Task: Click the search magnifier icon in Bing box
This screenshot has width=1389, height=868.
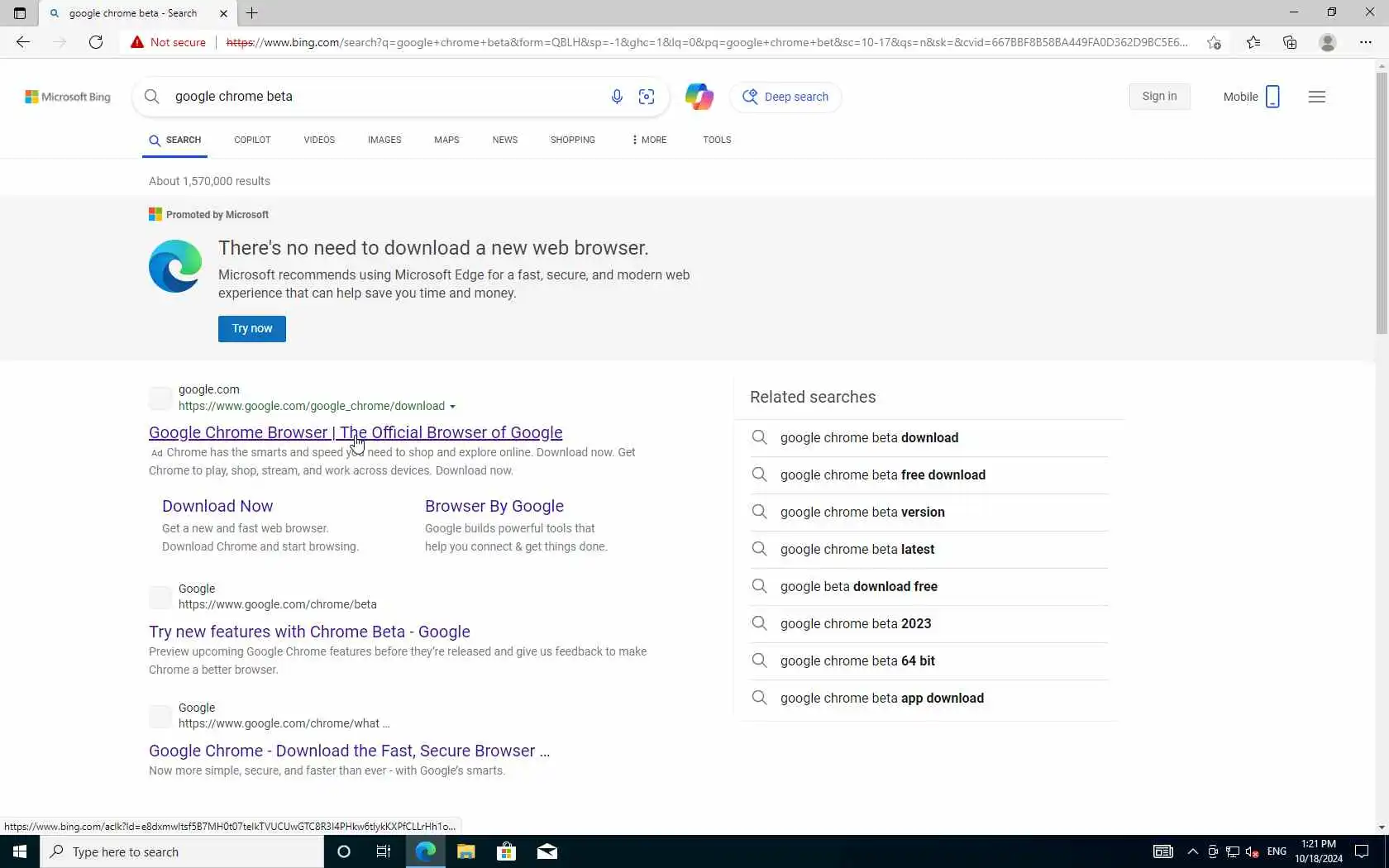Action: click(x=152, y=97)
